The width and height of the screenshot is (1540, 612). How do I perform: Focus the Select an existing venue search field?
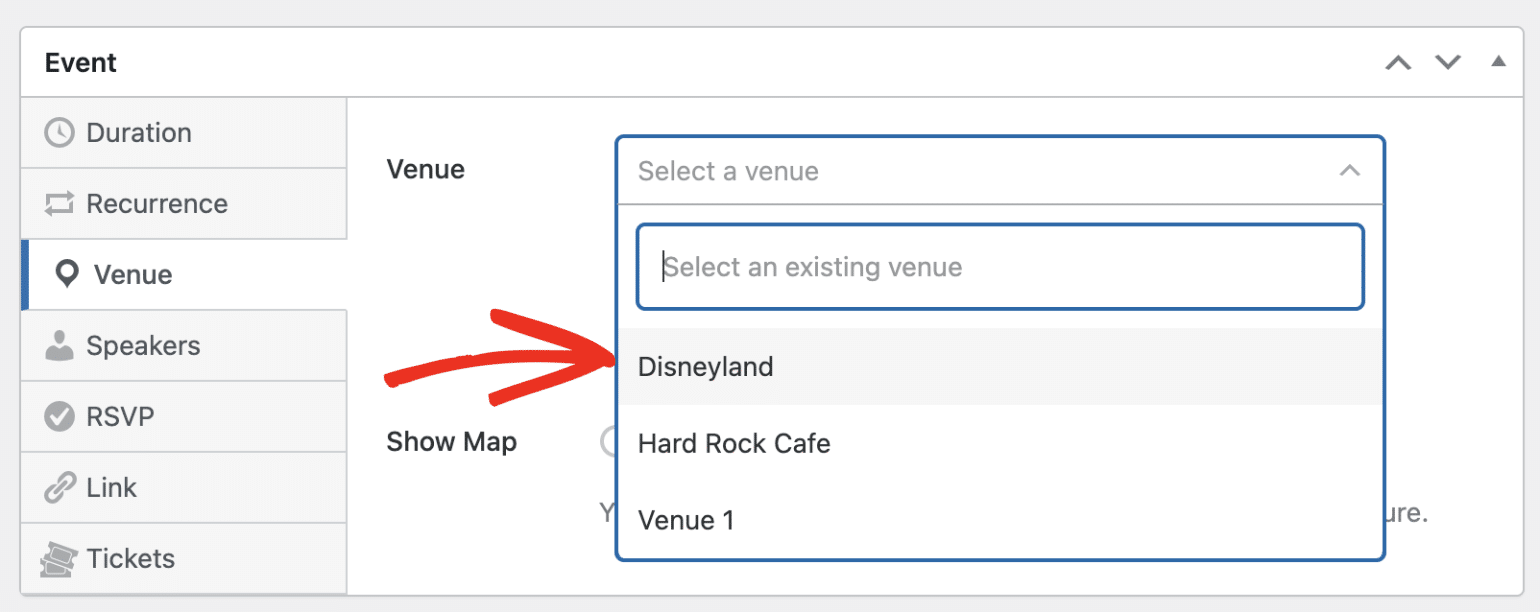coord(1000,267)
